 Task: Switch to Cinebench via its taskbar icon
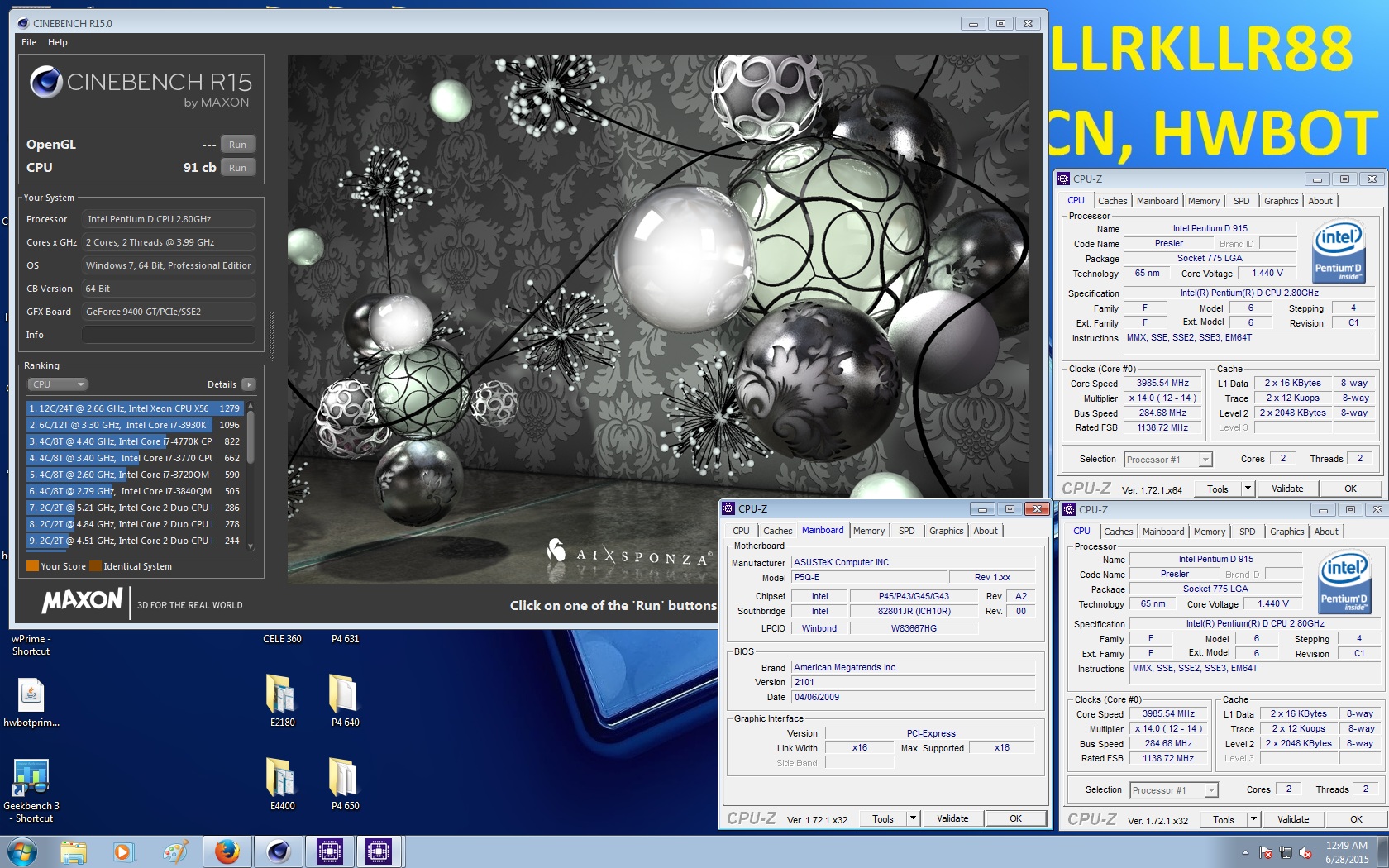279,851
